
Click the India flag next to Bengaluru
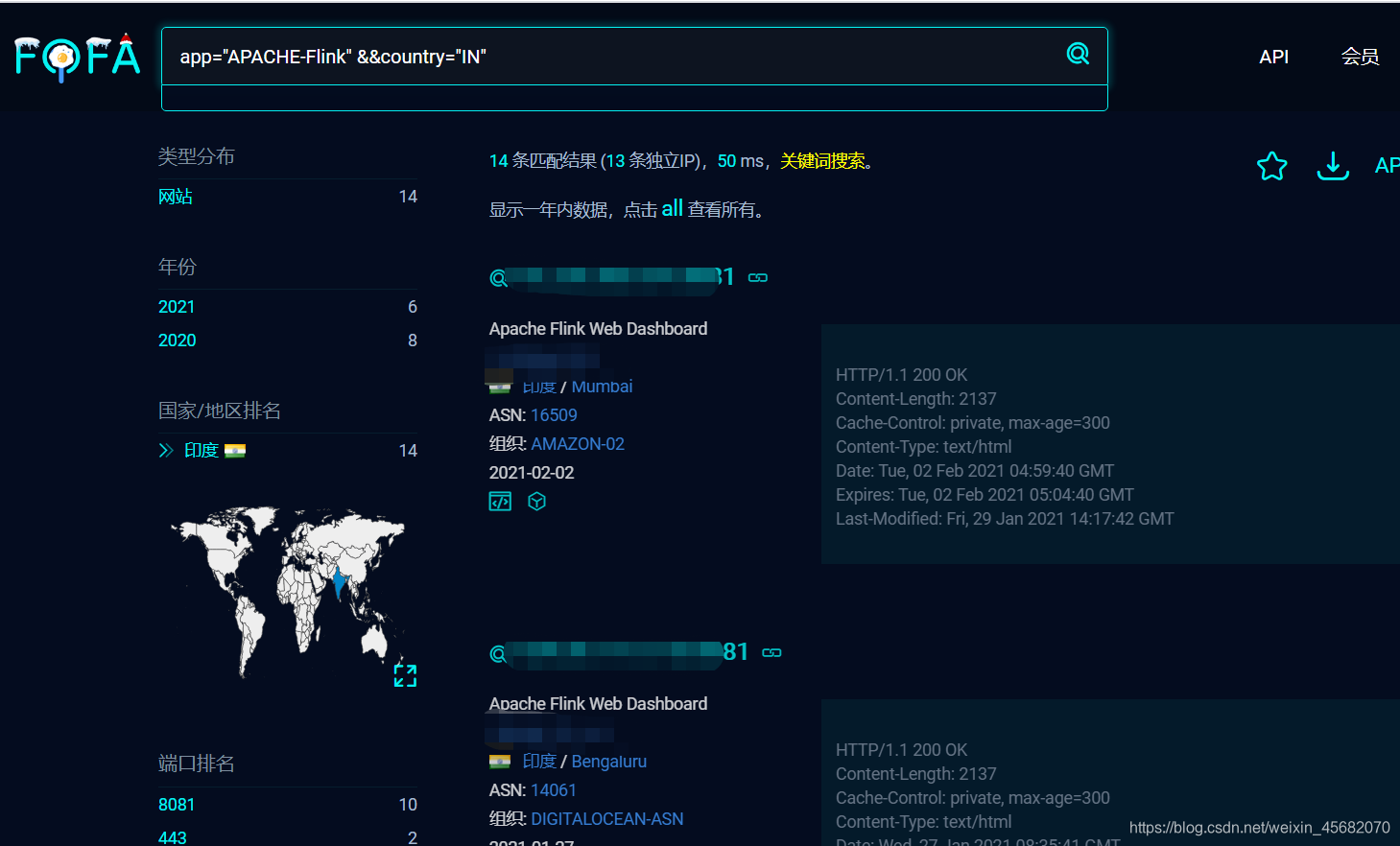500,762
